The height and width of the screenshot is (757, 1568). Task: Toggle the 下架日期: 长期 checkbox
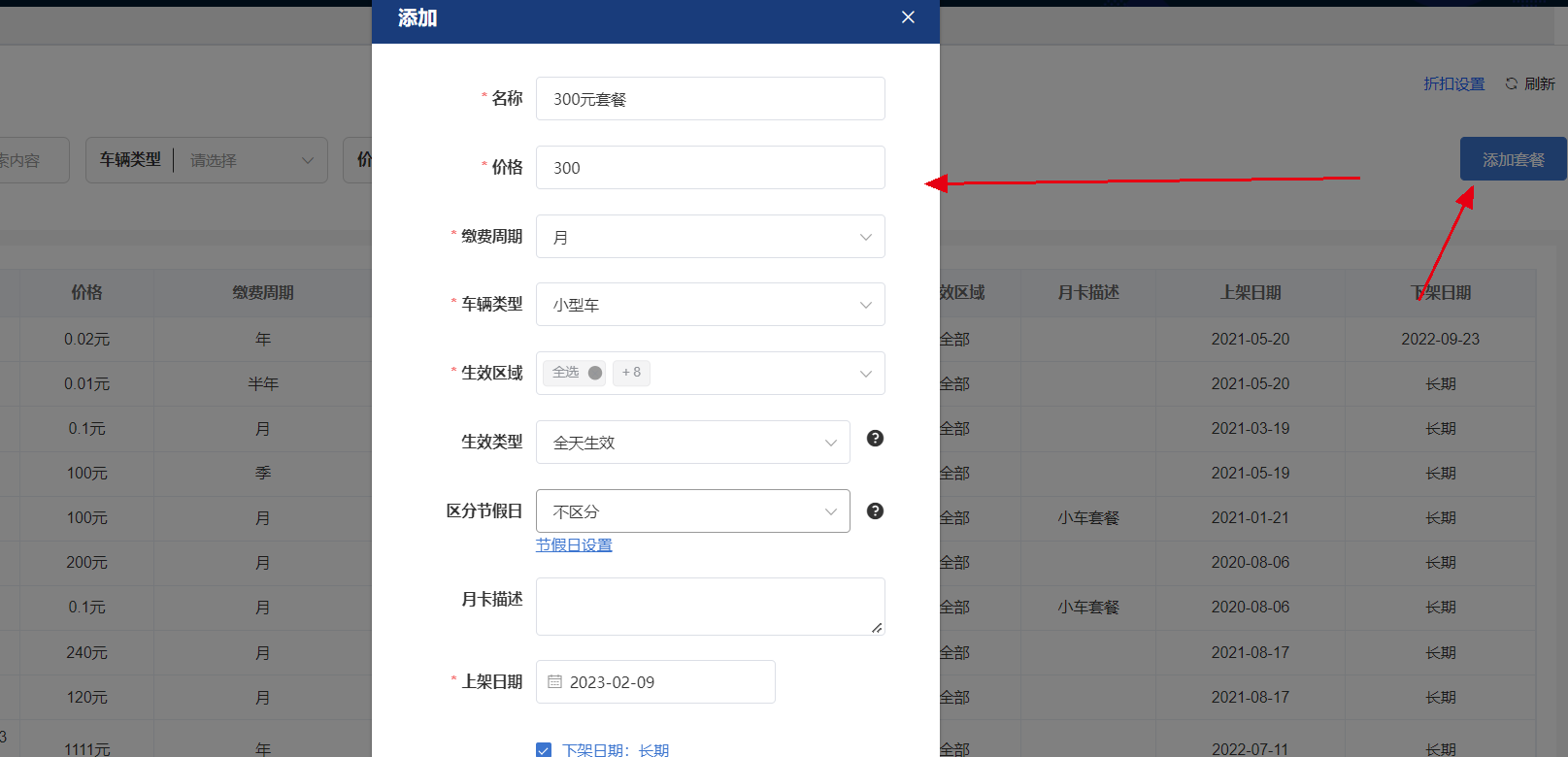[544, 749]
